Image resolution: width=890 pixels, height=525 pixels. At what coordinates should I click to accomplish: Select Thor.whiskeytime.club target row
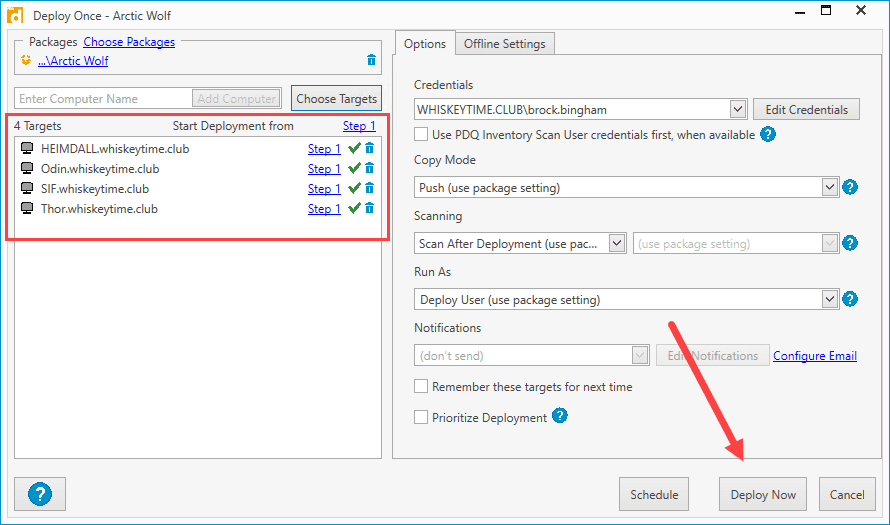[x=198, y=208]
